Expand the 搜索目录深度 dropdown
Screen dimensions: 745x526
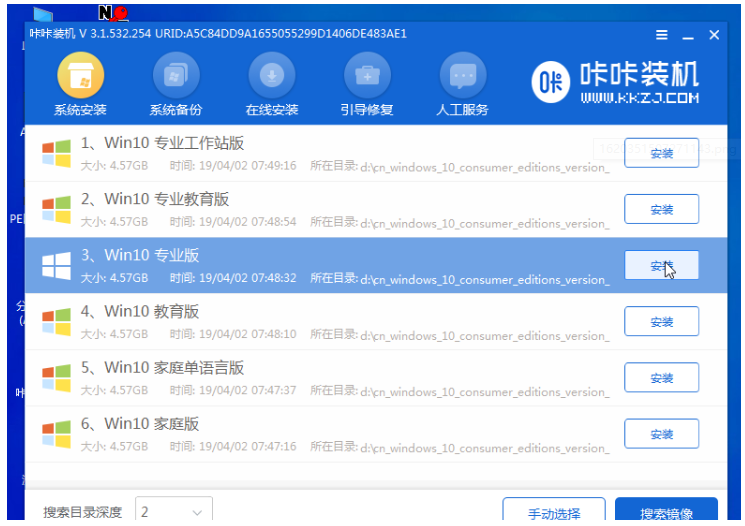[174, 512]
